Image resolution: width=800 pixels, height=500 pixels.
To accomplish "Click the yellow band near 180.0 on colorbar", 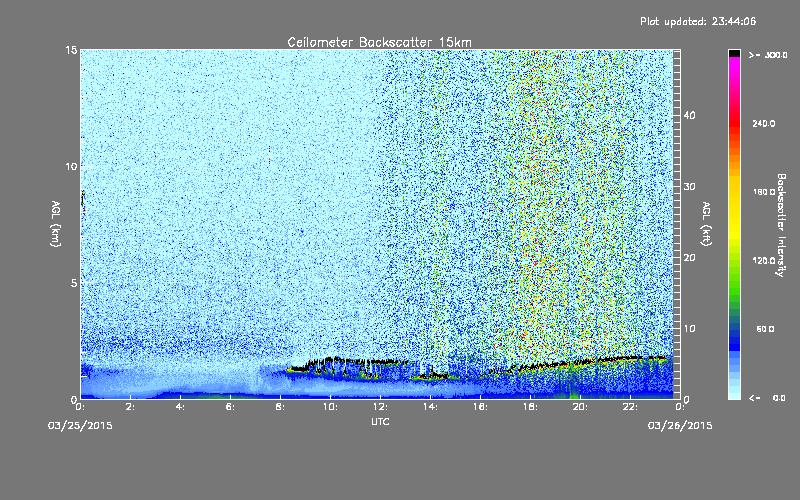I will coord(734,192).
